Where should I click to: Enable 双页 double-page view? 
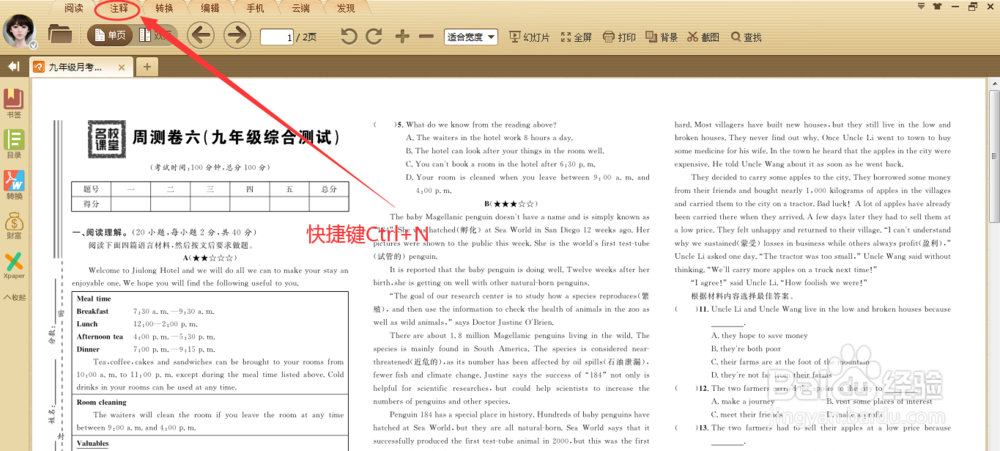tap(156, 36)
